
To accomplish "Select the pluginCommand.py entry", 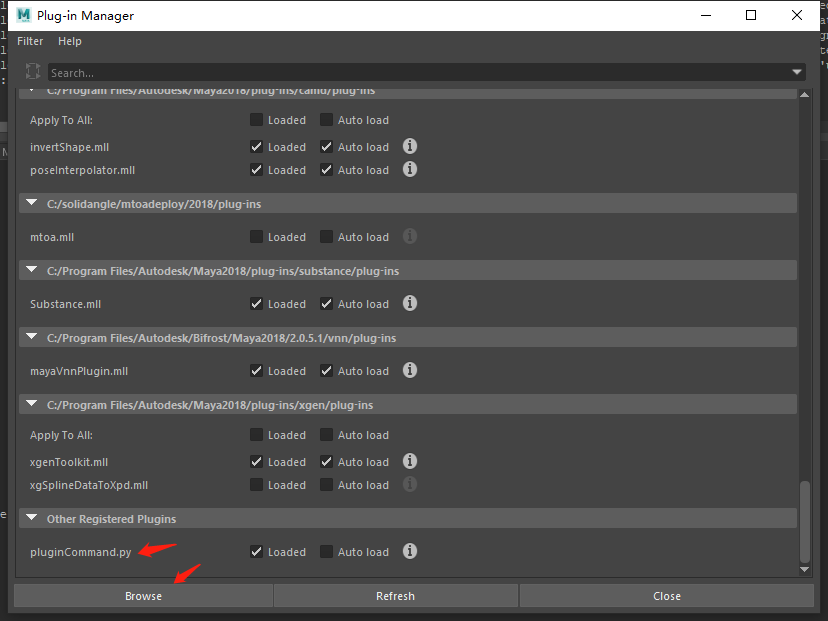I will (x=81, y=552).
